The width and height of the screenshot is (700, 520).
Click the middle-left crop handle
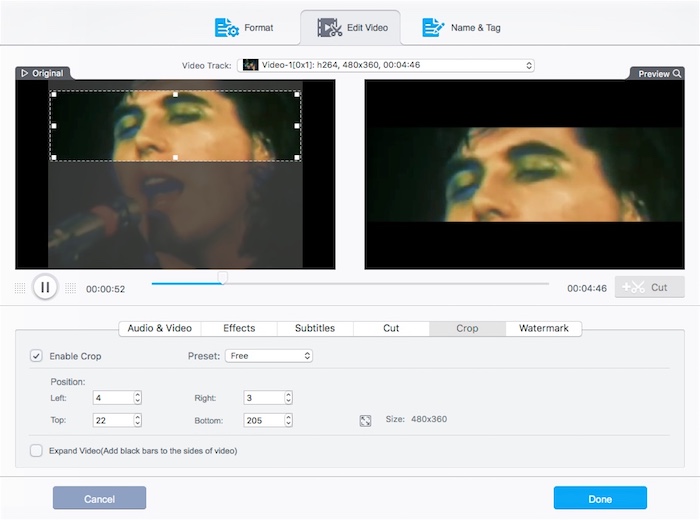pos(54,126)
